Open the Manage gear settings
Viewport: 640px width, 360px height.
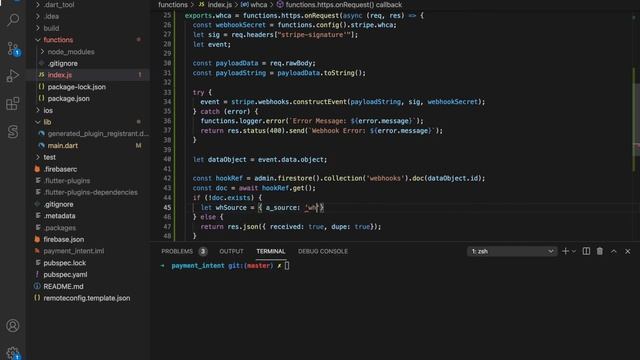(x=13, y=353)
